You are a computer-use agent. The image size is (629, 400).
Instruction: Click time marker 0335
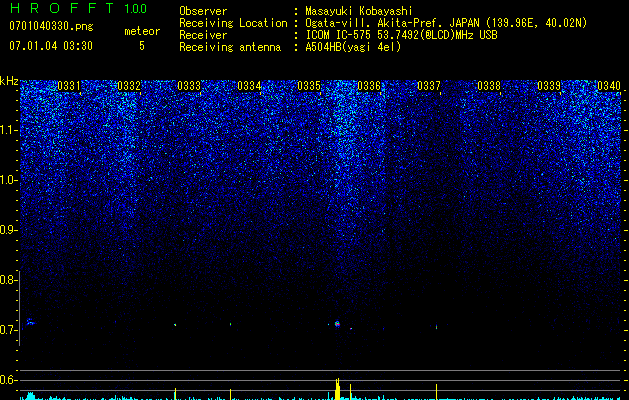pos(309,86)
